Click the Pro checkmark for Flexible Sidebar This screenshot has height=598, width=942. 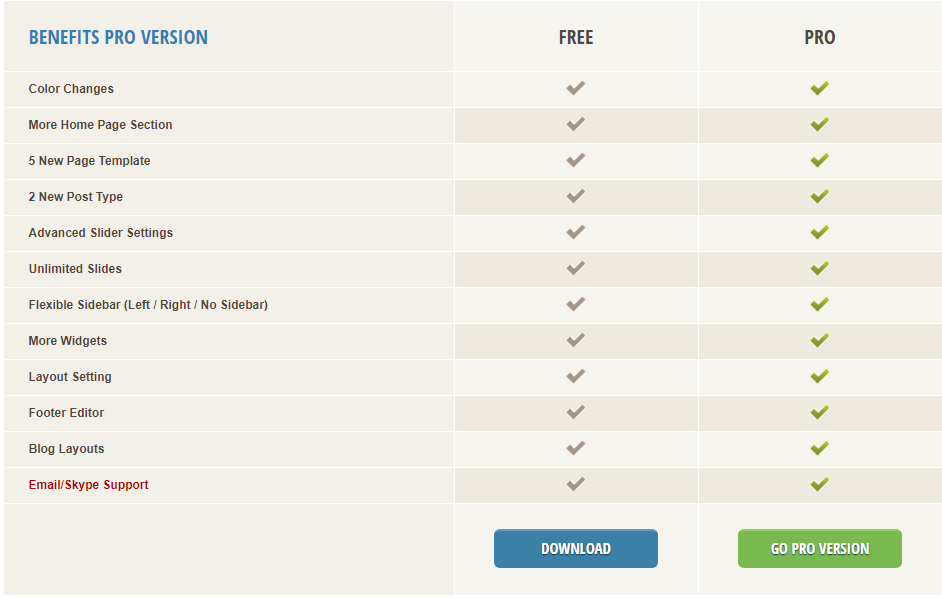(x=819, y=304)
